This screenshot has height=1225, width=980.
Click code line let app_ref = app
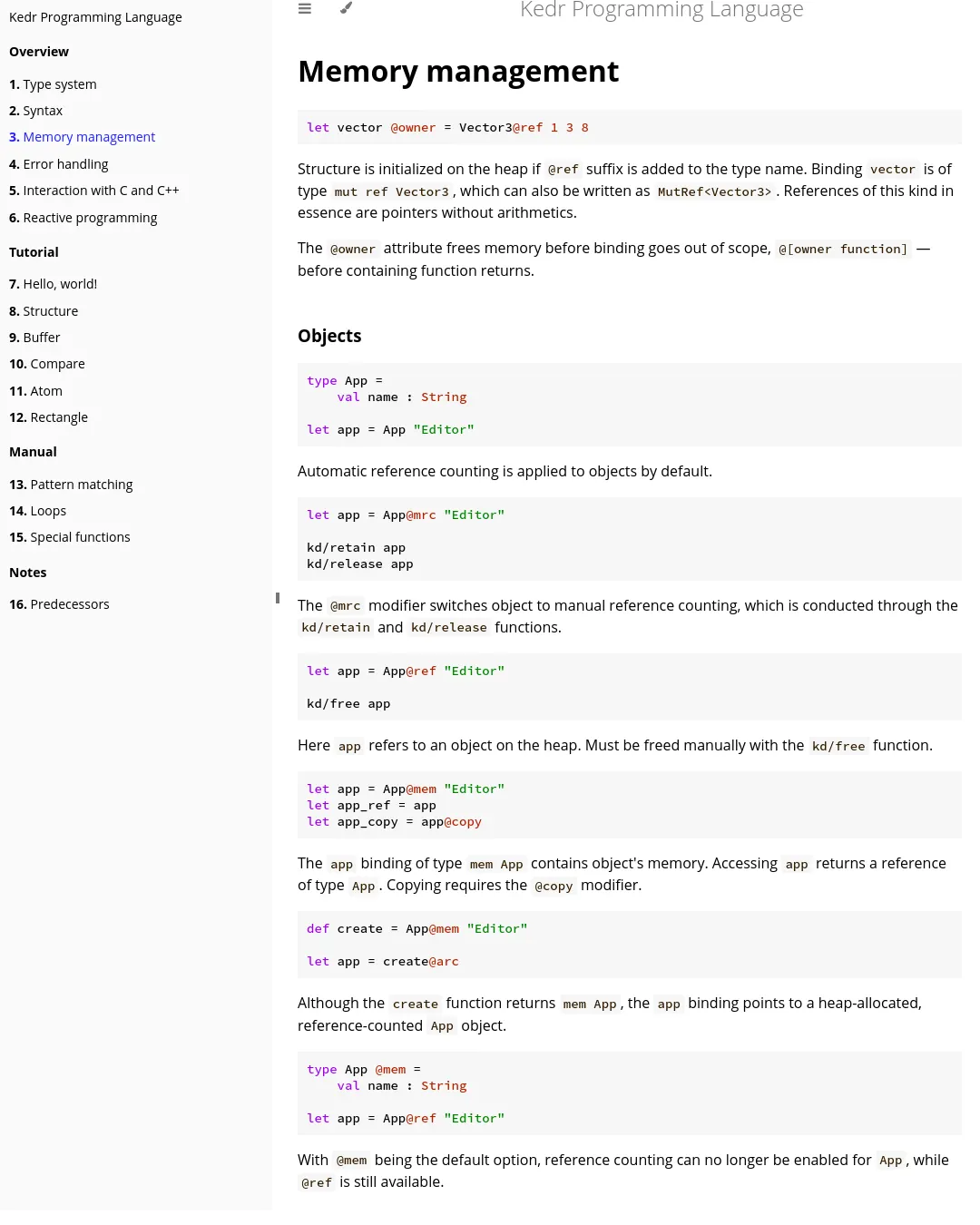[371, 806]
